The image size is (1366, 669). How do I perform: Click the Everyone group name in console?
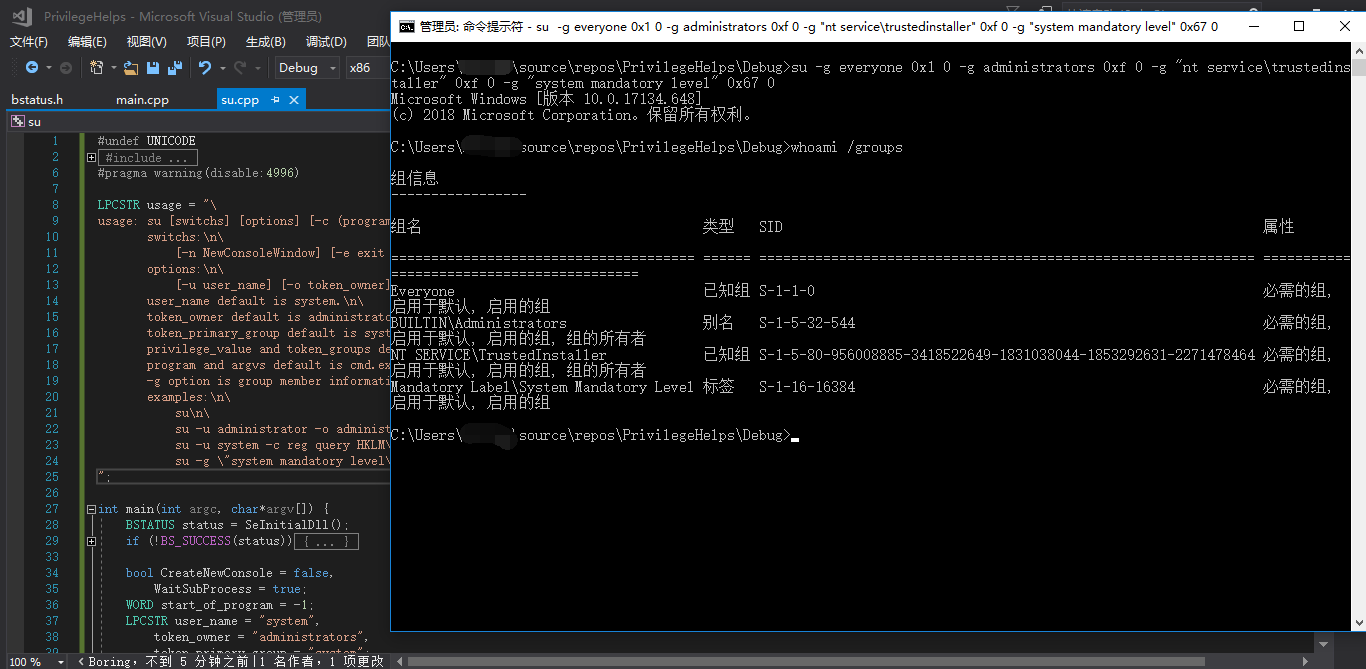[423, 292]
